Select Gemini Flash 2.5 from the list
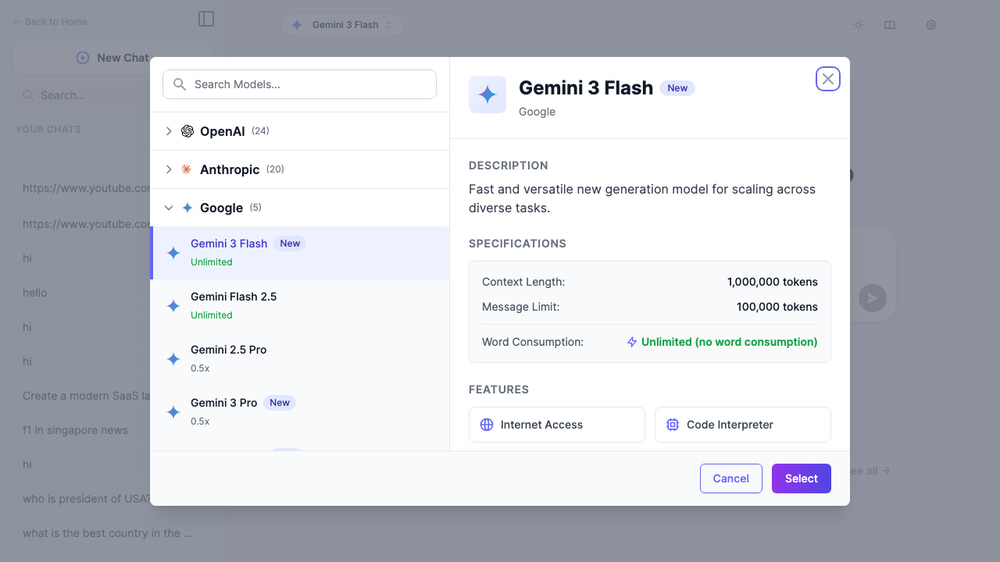This screenshot has width=1000, height=562. pos(234,305)
